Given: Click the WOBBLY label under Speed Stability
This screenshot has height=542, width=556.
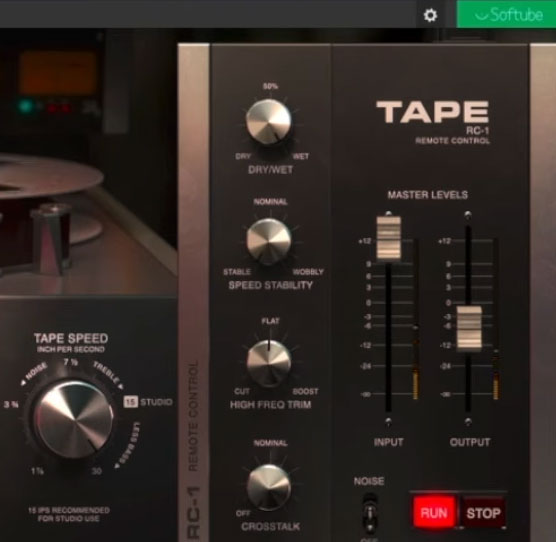Looking at the screenshot, I should coord(308,272).
